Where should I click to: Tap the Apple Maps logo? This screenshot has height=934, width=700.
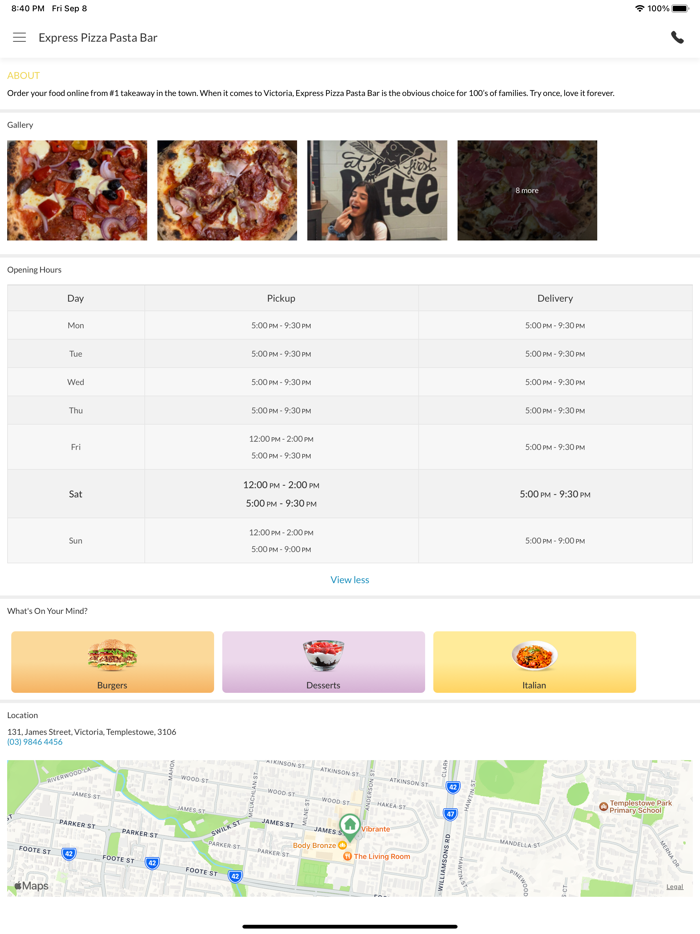click(31, 886)
